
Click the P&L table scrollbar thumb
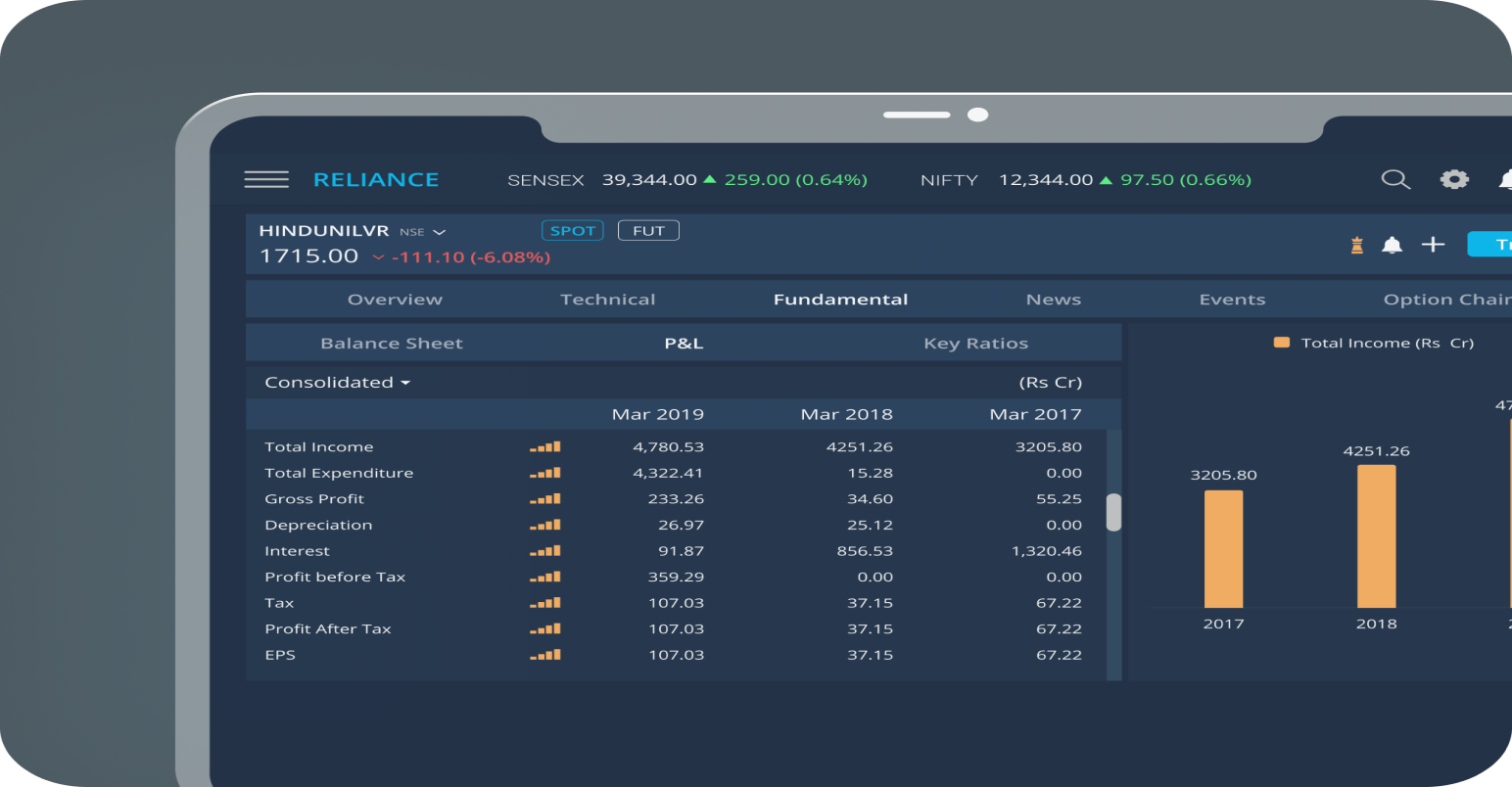pyautogui.click(x=1113, y=513)
